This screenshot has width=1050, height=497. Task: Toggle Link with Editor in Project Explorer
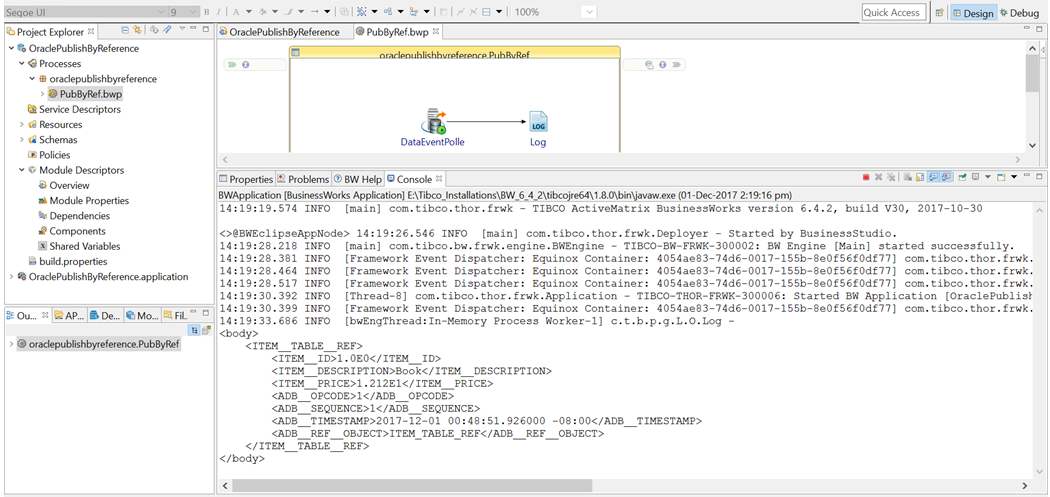(137, 30)
